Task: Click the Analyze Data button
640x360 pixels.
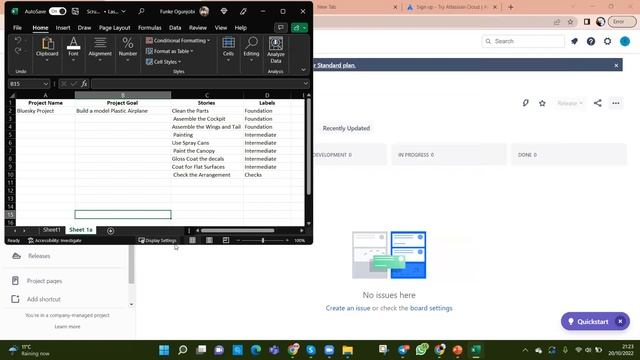Action: (276, 50)
